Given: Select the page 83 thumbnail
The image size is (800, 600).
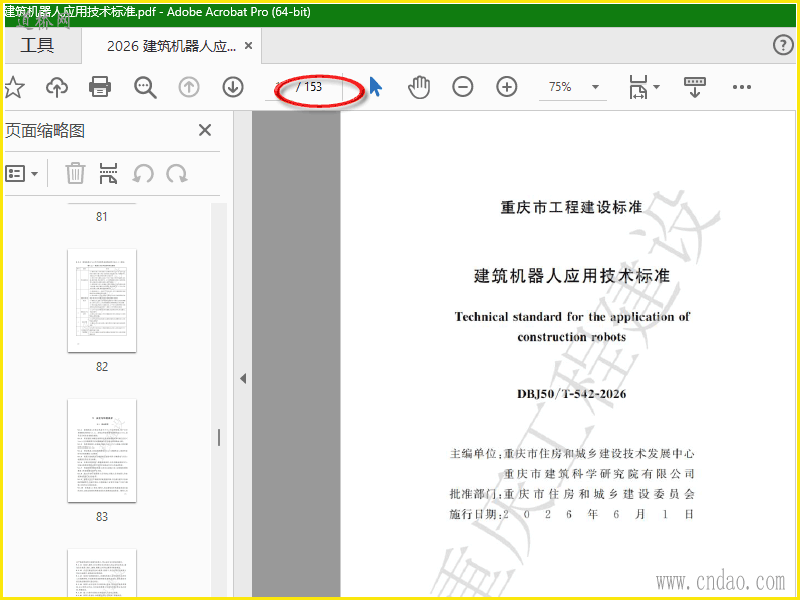Looking at the screenshot, I should click(x=102, y=451).
